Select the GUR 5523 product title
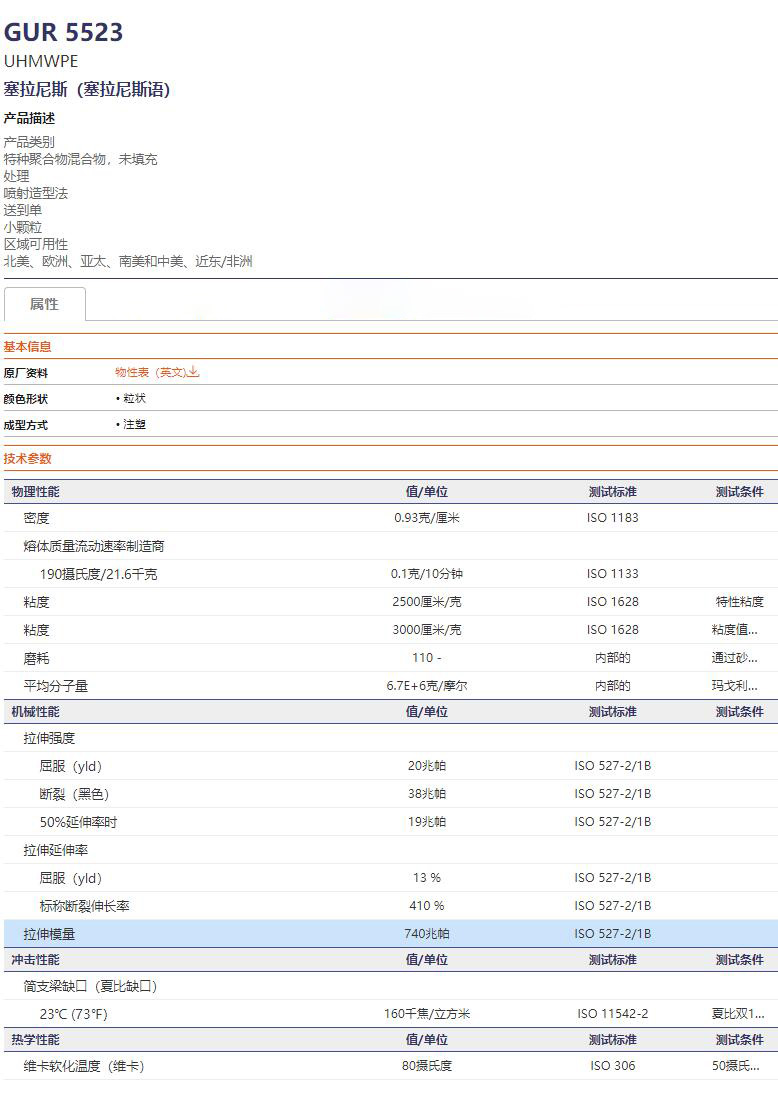Screen dimensions: 778x1101 tap(63, 32)
